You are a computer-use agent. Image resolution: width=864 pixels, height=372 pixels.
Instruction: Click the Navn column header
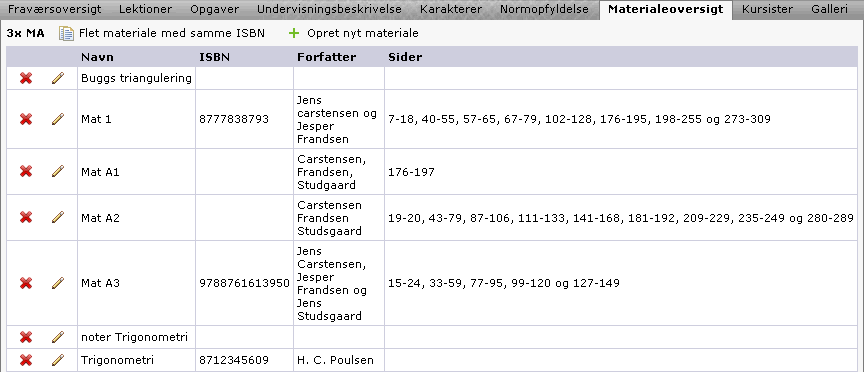point(98,57)
